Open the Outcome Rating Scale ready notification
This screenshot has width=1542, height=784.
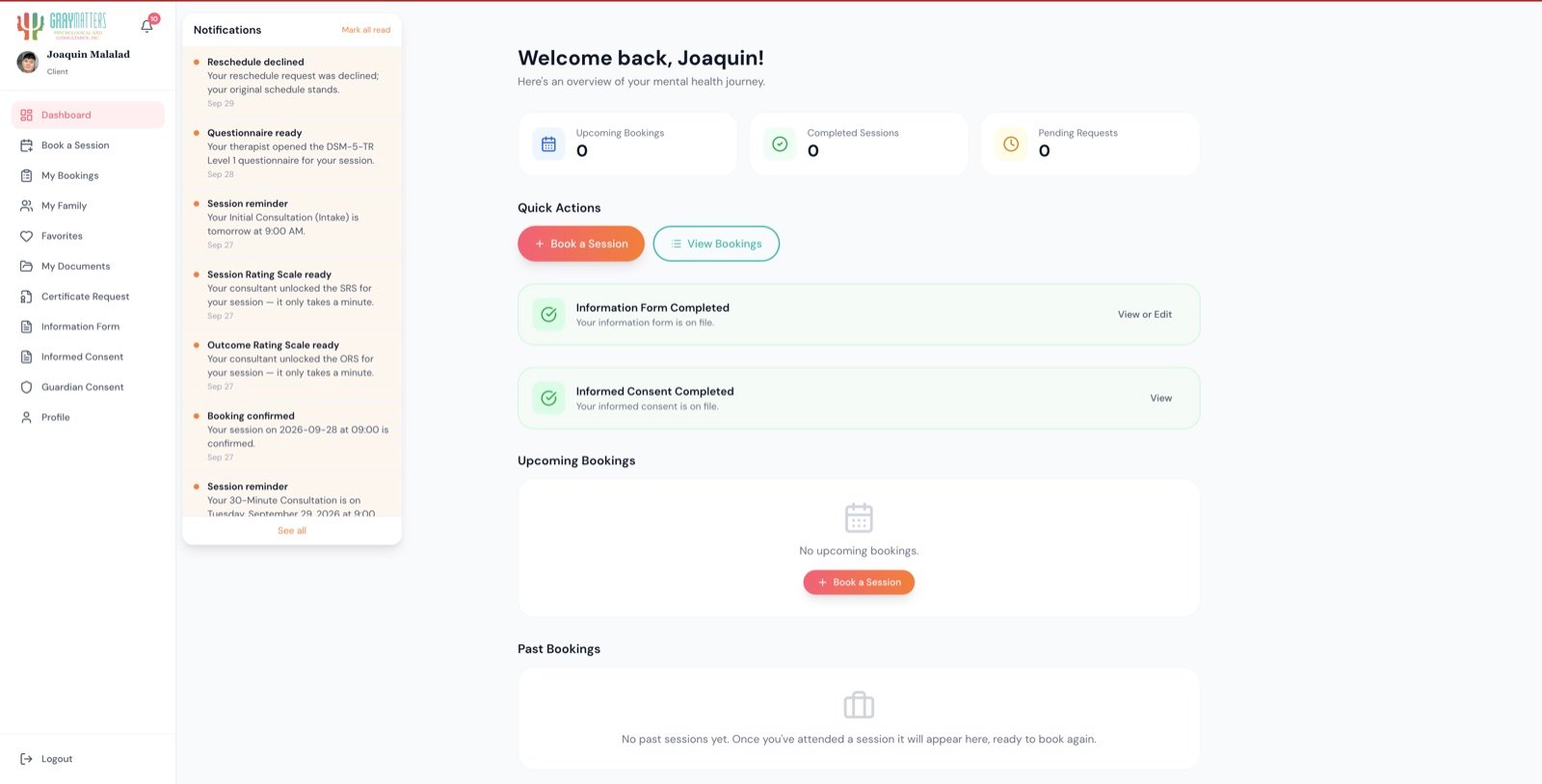(x=292, y=365)
